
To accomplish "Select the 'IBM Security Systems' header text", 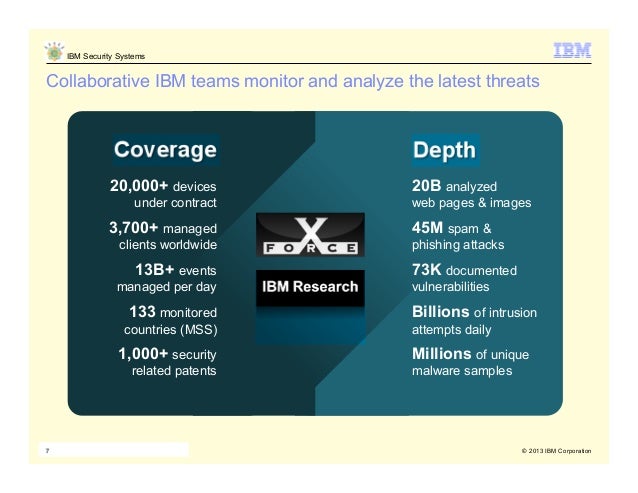I will coord(106,56).
